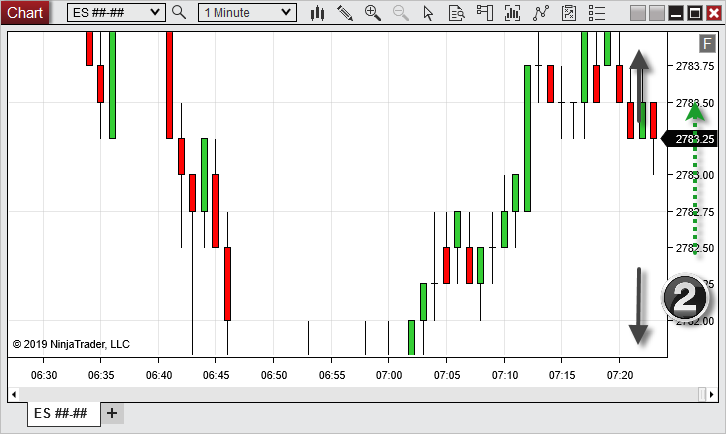Click the first gray link button
Screen dimensions: 726x434
[x=638, y=13]
